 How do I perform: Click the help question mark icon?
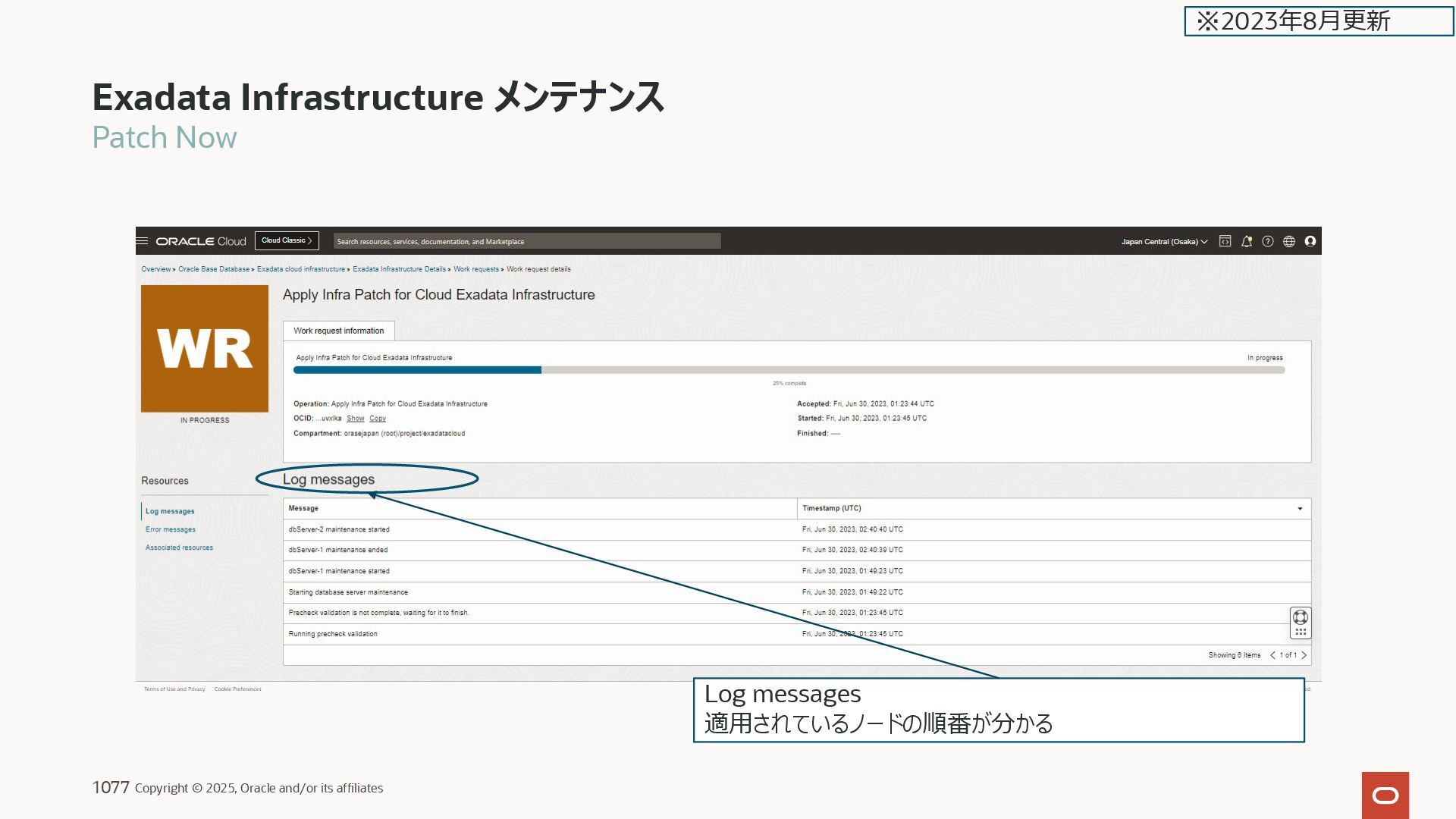pos(1267,241)
